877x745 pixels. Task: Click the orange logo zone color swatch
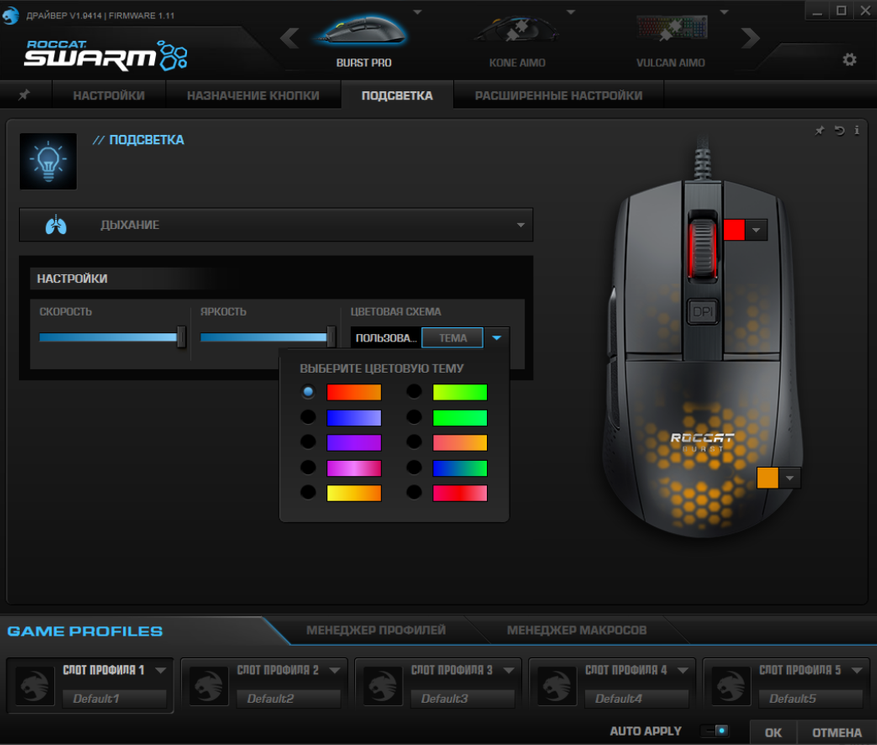click(x=767, y=478)
